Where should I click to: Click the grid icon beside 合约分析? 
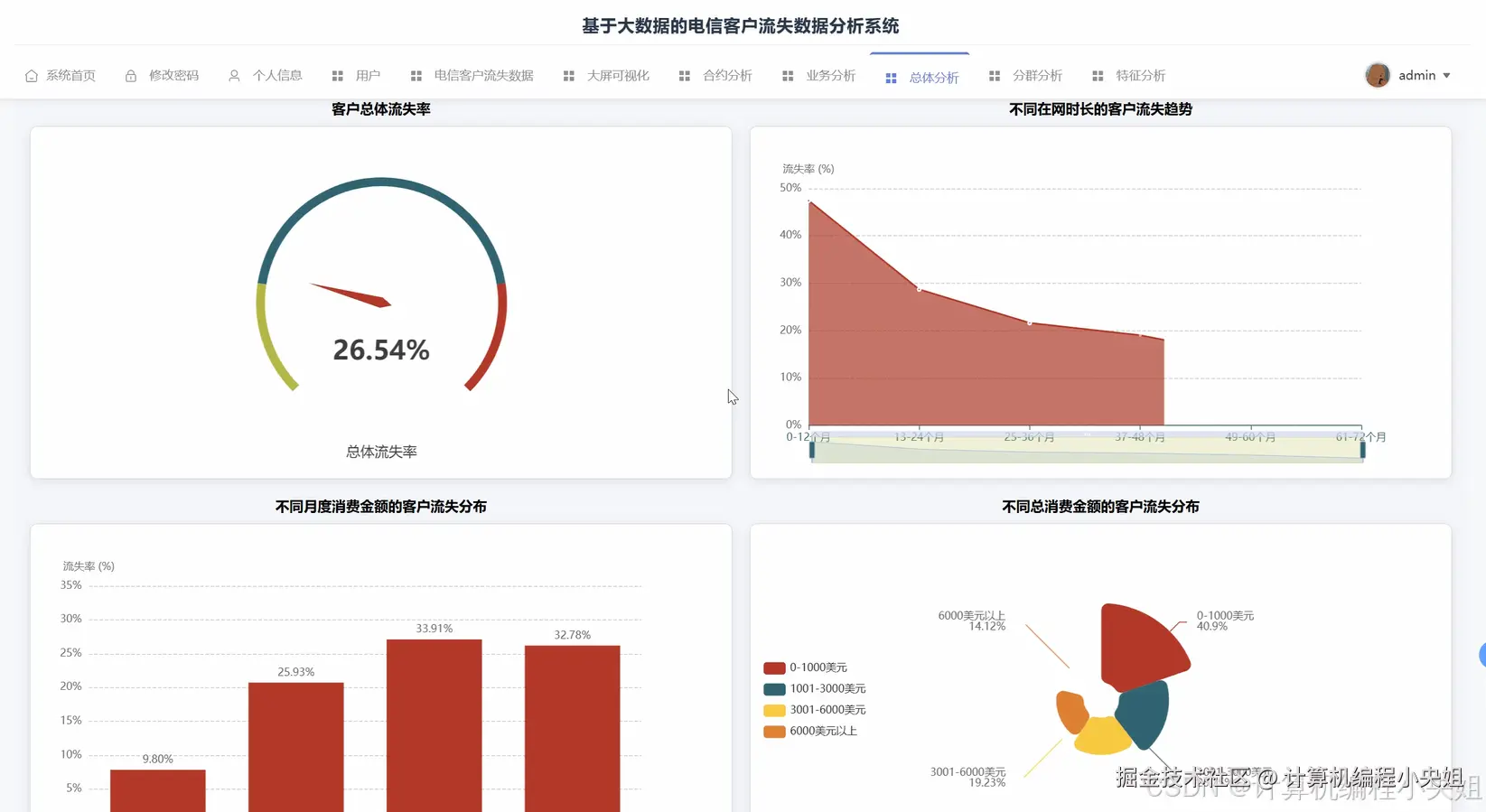(685, 76)
